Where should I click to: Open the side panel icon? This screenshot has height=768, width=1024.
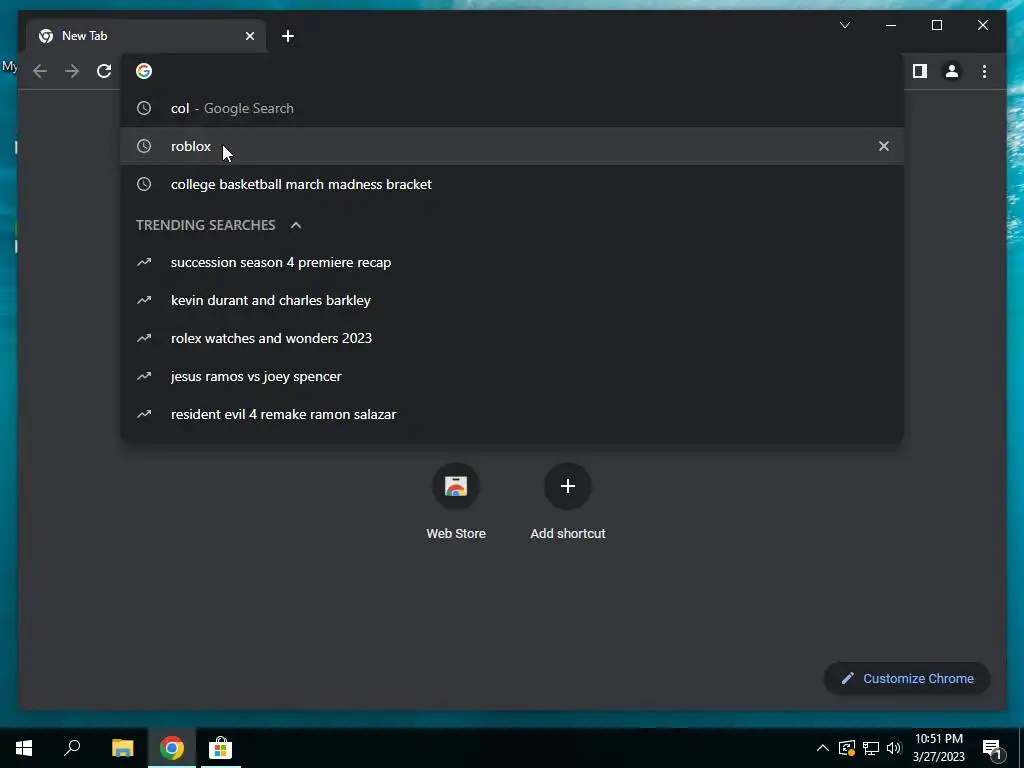coord(920,71)
